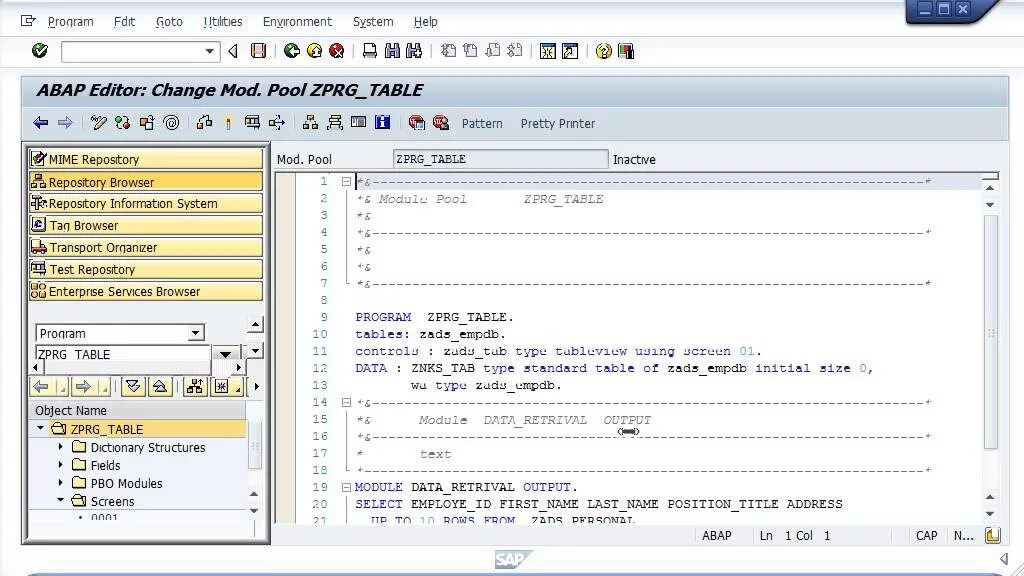
Task: Open the Customize Local Layout icon
Action: [626, 51]
